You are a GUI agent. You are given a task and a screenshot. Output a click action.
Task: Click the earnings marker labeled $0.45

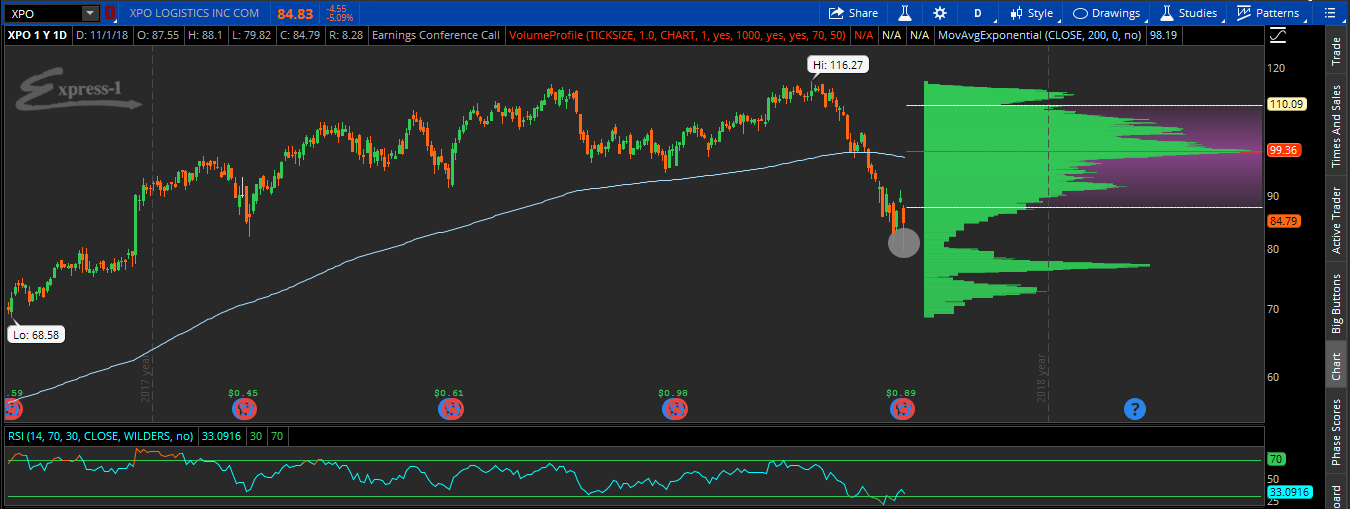(243, 408)
